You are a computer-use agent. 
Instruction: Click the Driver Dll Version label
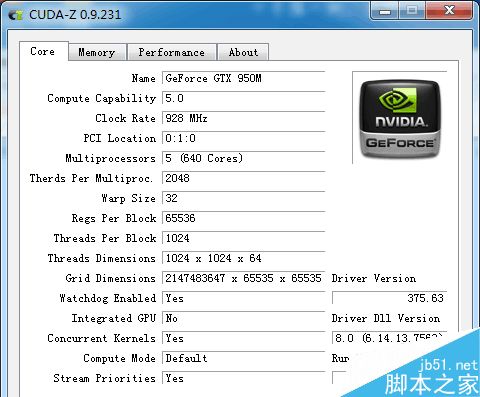tap(386, 318)
